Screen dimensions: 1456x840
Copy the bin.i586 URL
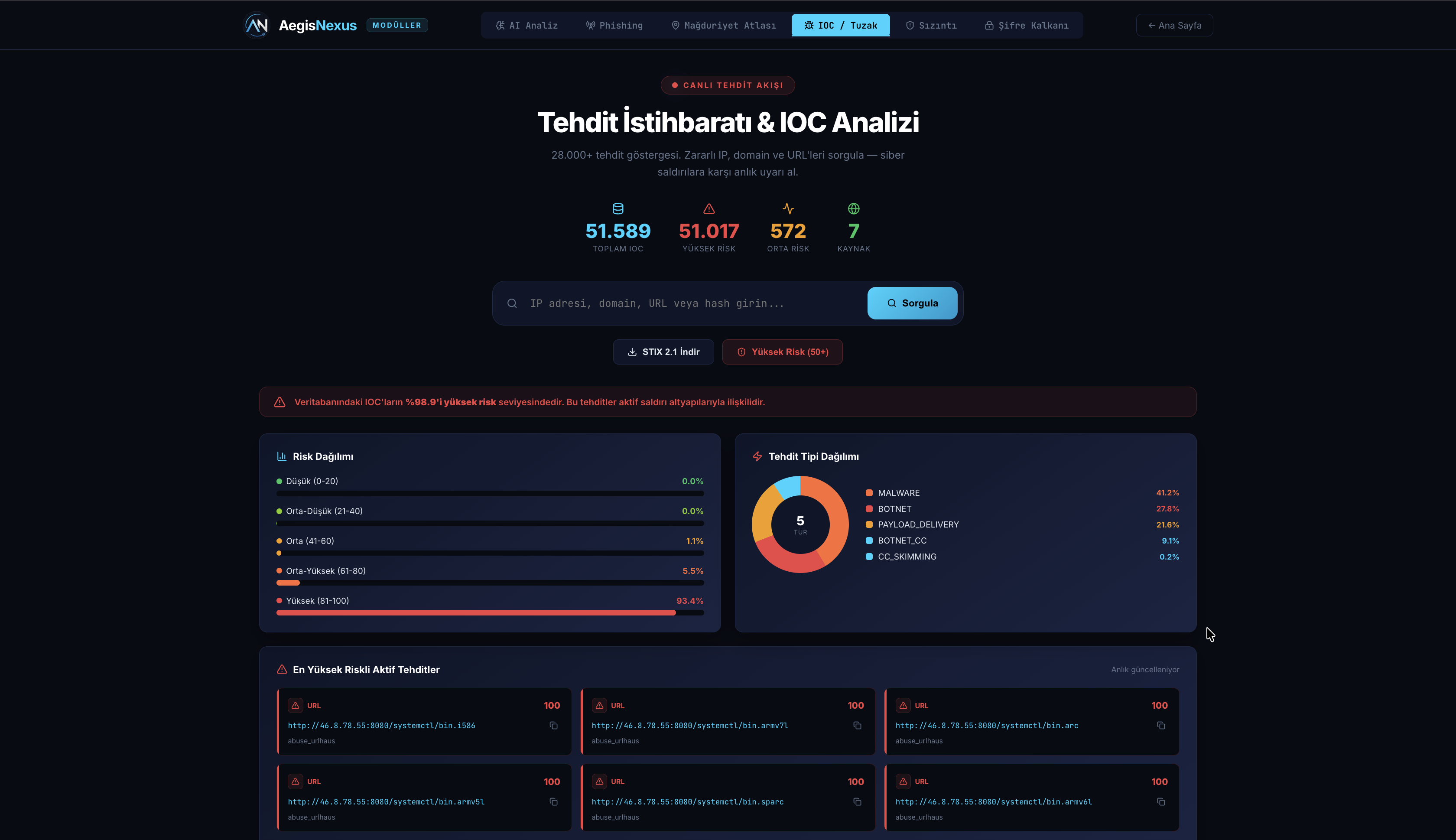click(553, 726)
